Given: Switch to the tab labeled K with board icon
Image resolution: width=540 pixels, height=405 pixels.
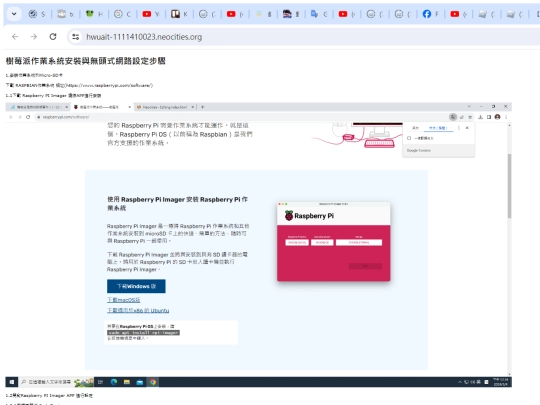Looking at the screenshot, I should (x=179, y=14).
